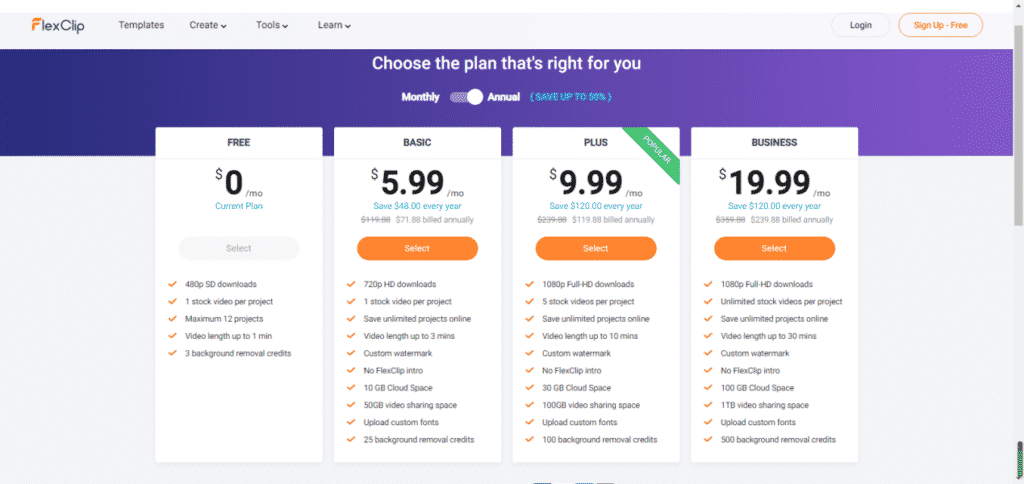
Task: Open the Templates menu item
Action: pyautogui.click(x=141, y=25)
